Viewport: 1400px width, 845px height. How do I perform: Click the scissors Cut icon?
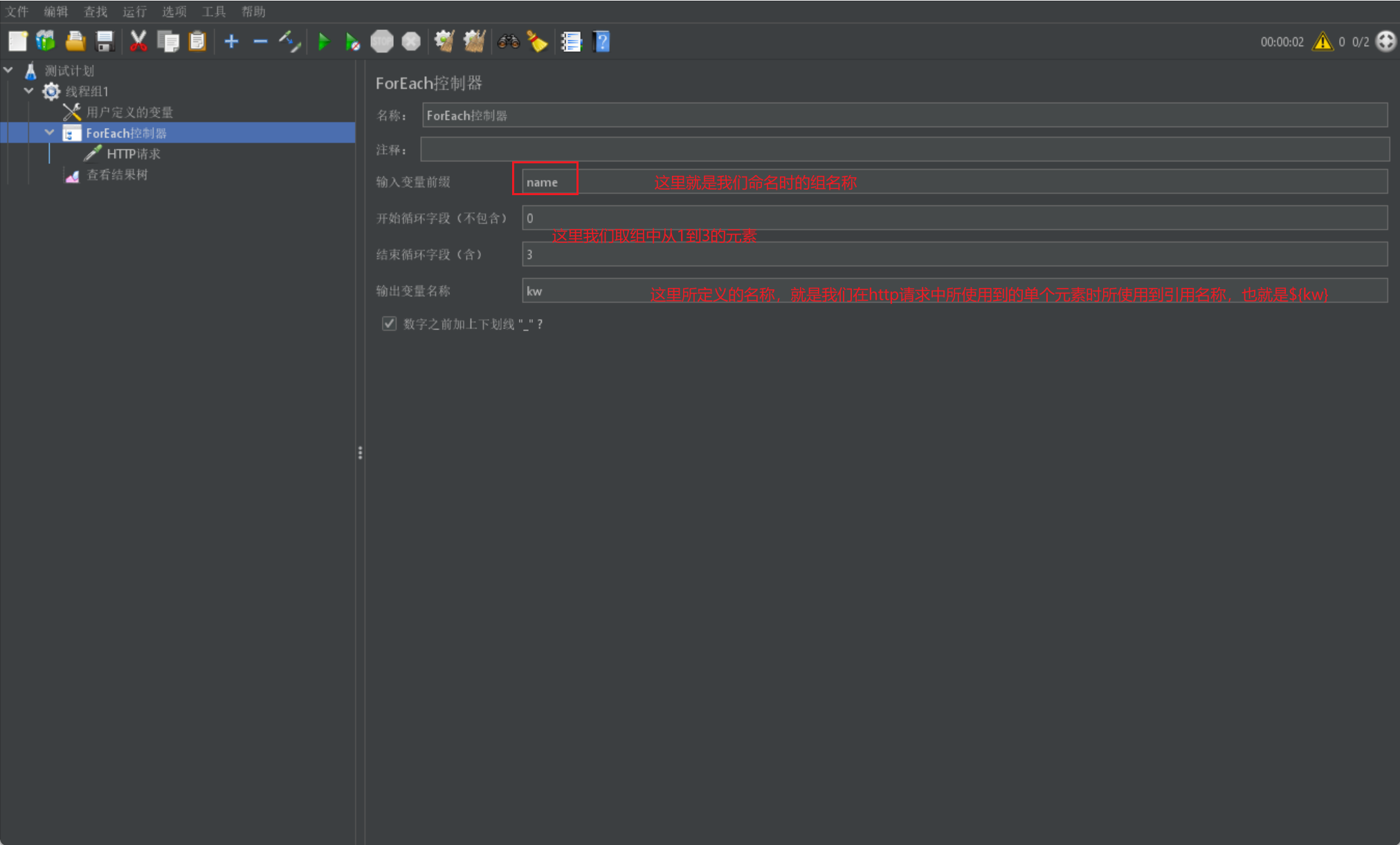click(138, 42)
